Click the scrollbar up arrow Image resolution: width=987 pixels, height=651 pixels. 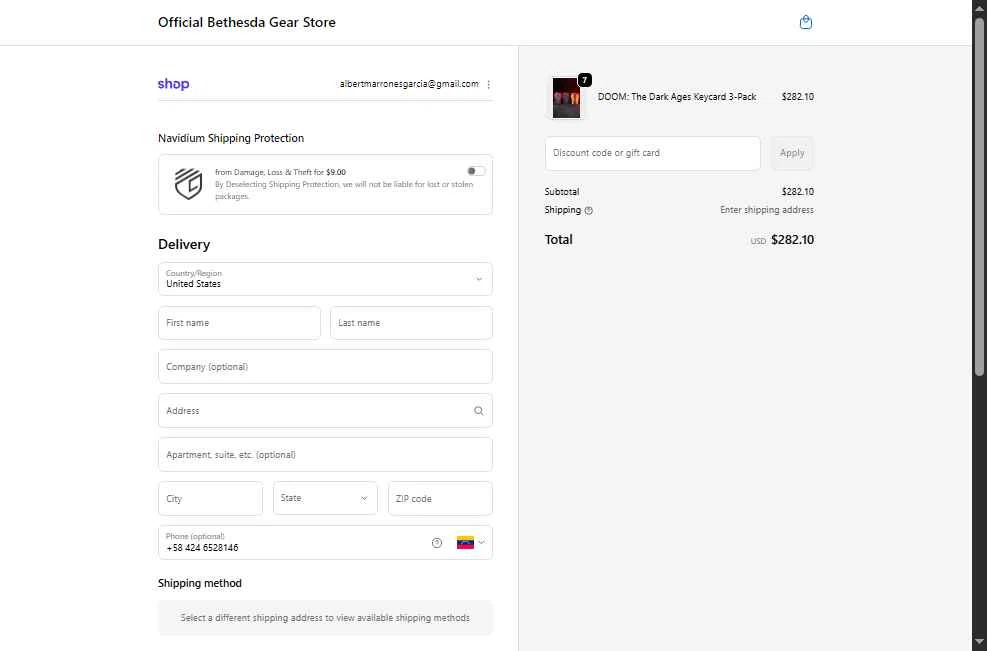[979, 7]
